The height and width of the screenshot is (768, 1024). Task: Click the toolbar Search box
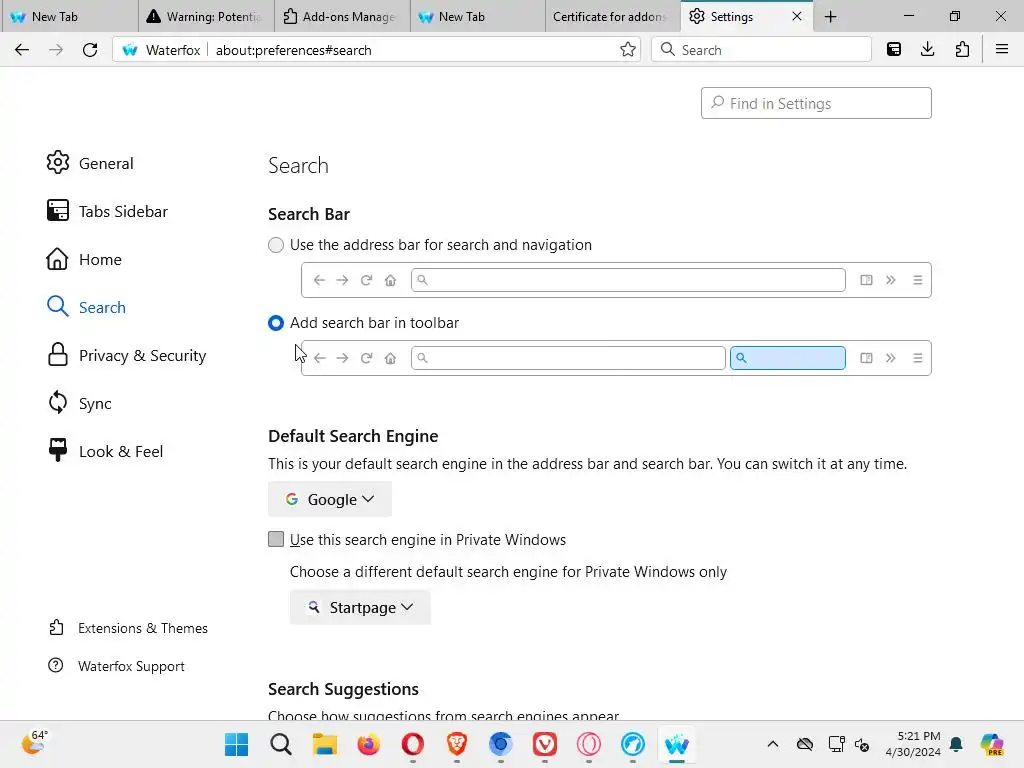[x=761, y=50]
